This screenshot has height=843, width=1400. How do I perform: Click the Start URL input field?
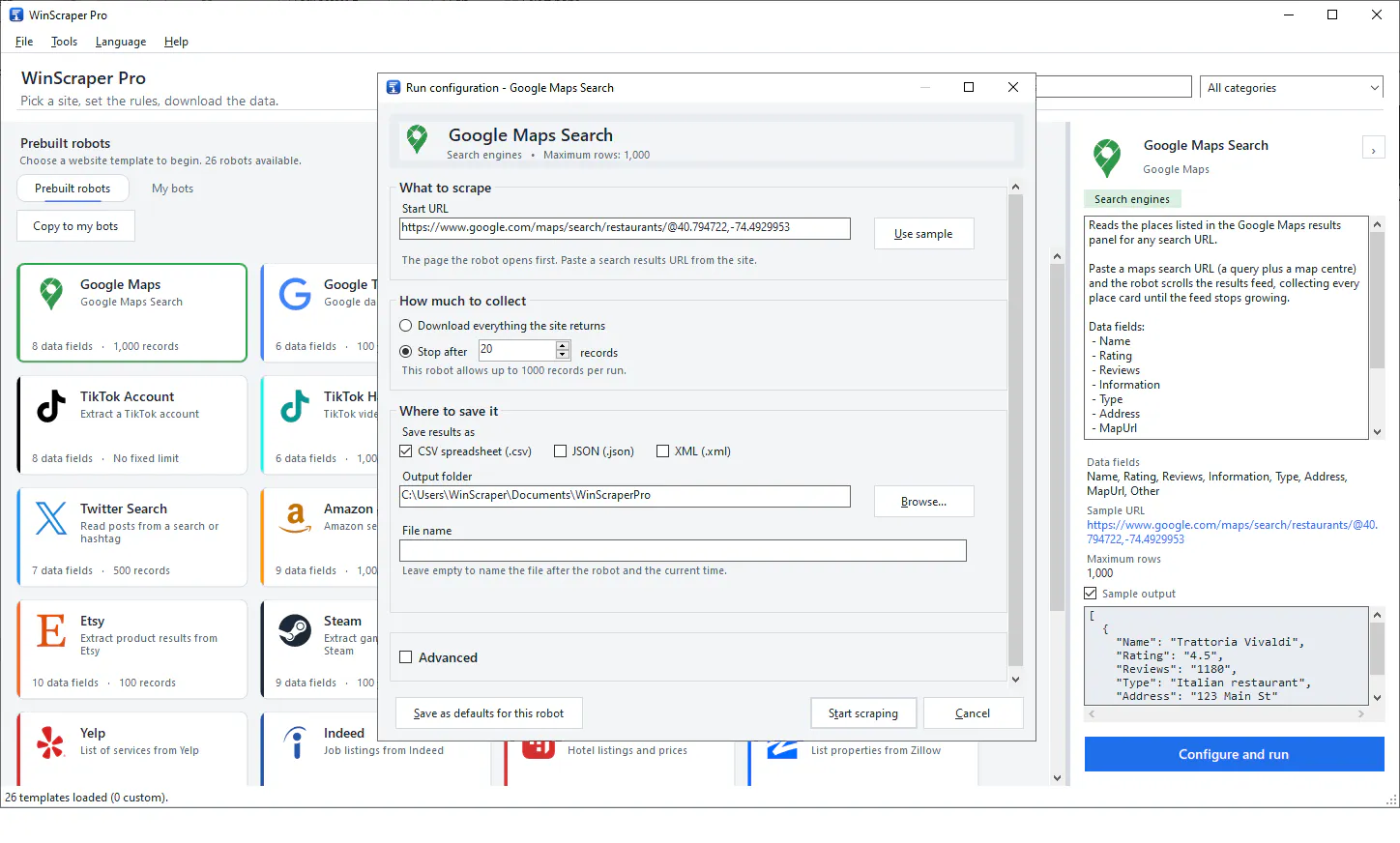point(625,228)
